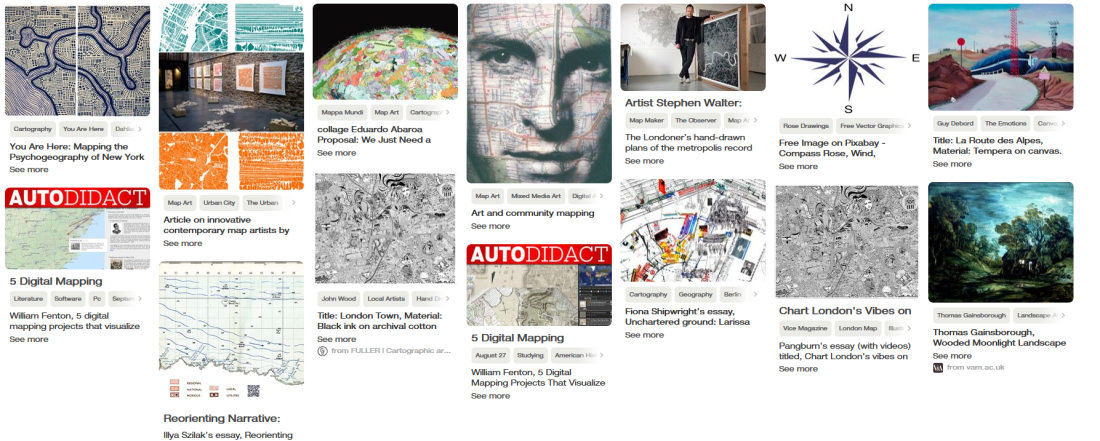This screenshot has height=441, width=1100.
Task: Show more tags after the Berlin tag
Action: pyautogui.click(x=756, y=294)
